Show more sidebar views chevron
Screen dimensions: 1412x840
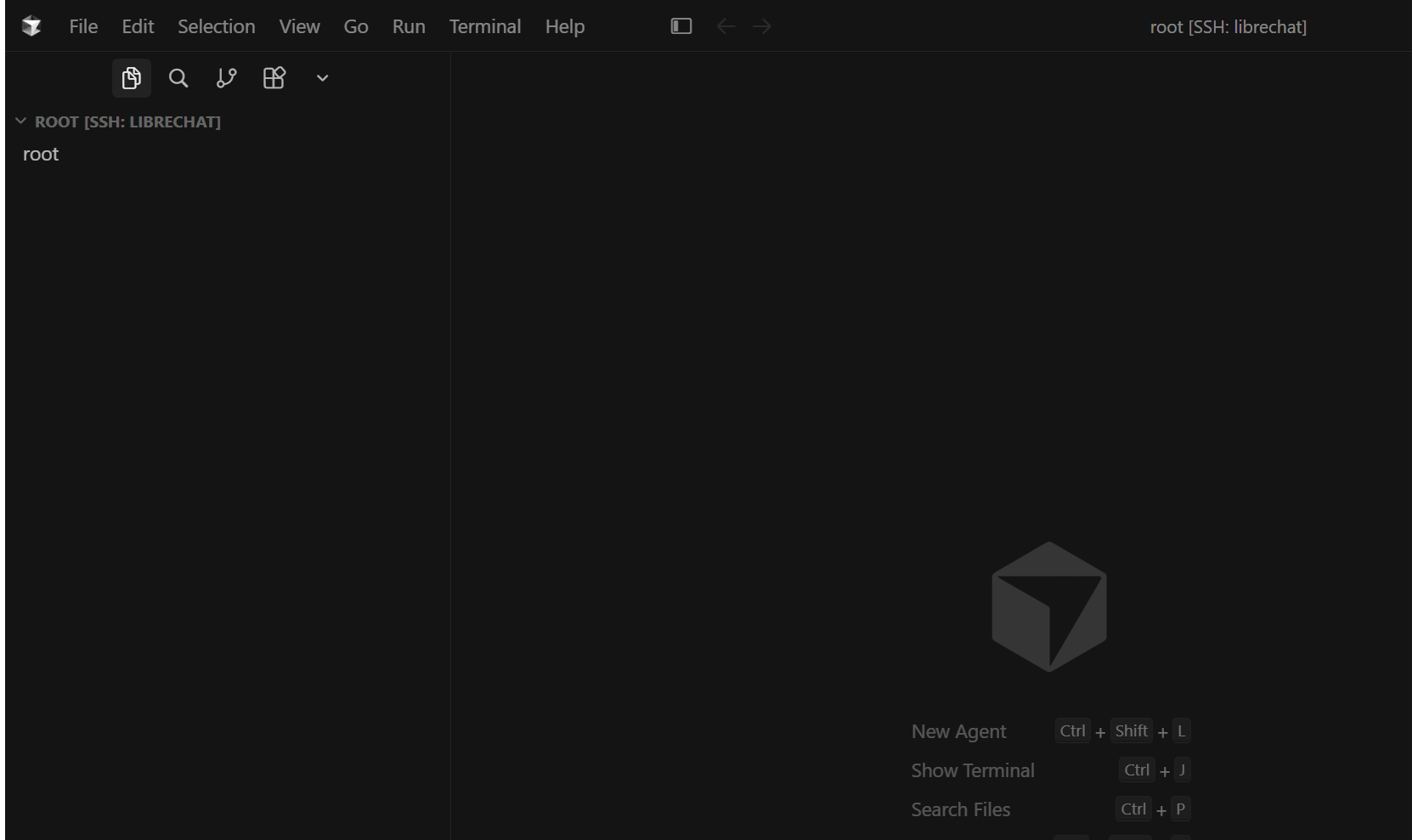(x=322, y=78)
